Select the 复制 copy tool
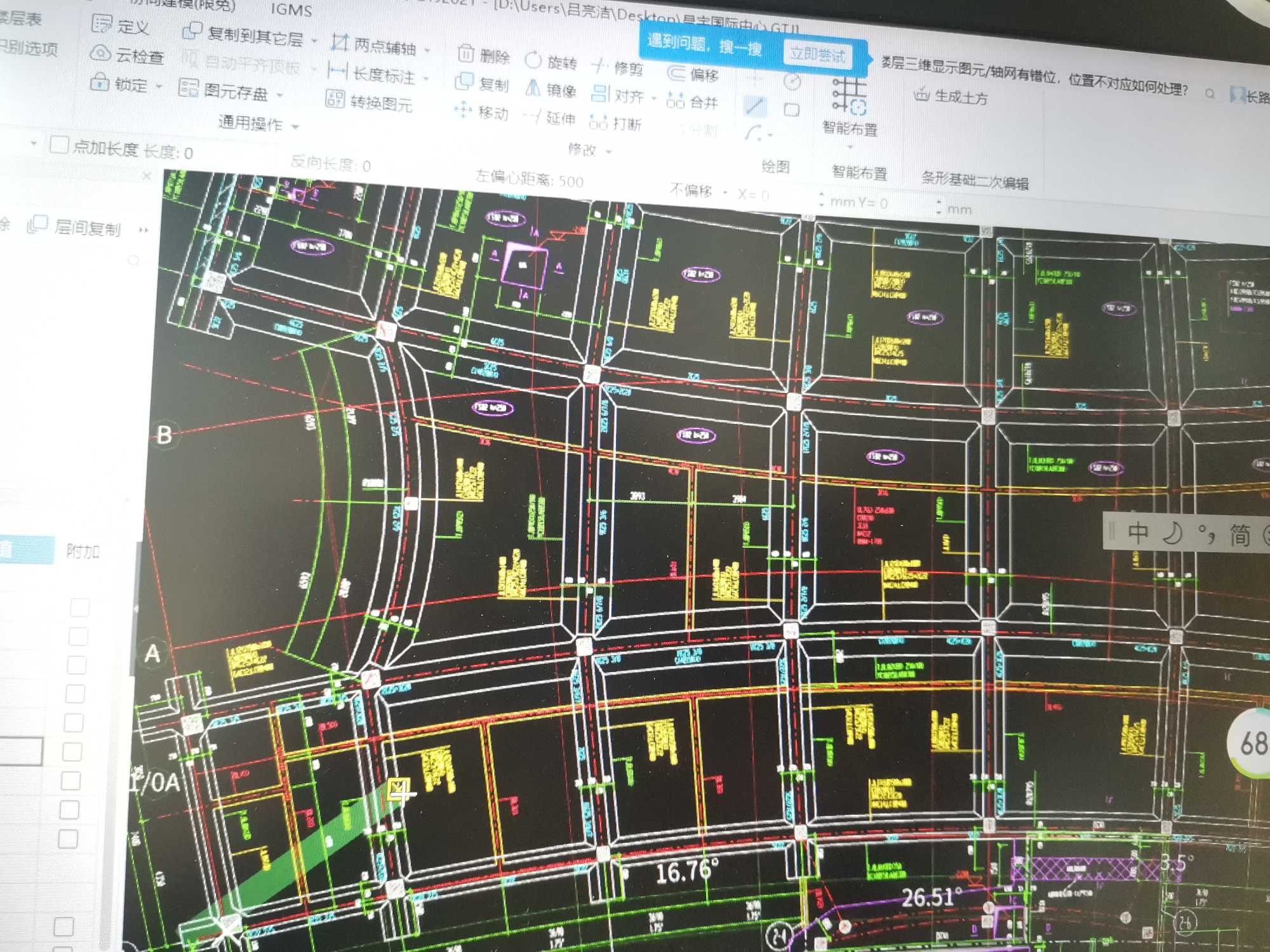1270x952 pixels. tap(482, 83)
